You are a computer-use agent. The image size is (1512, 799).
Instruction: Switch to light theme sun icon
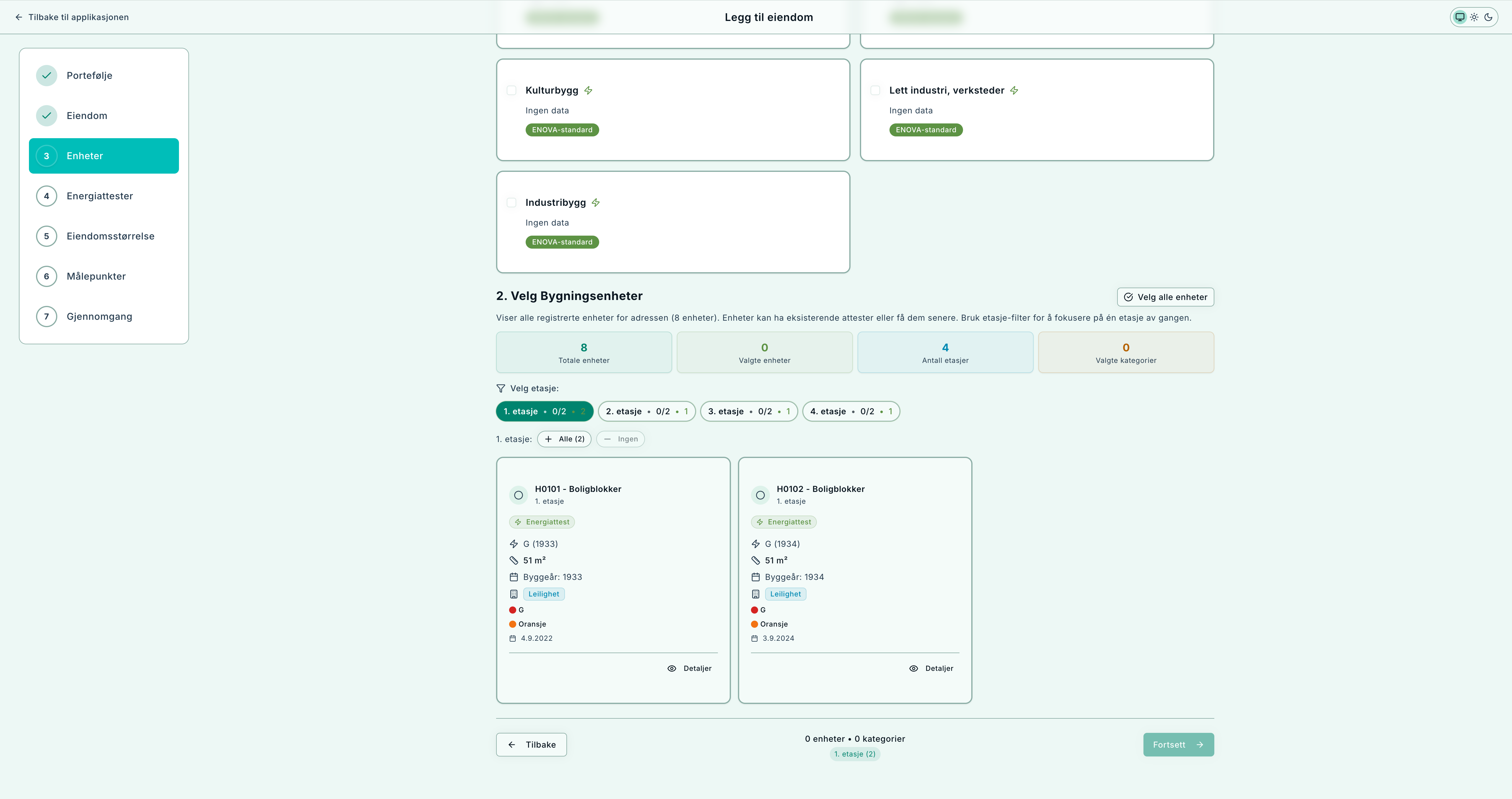coord(1474,17)
